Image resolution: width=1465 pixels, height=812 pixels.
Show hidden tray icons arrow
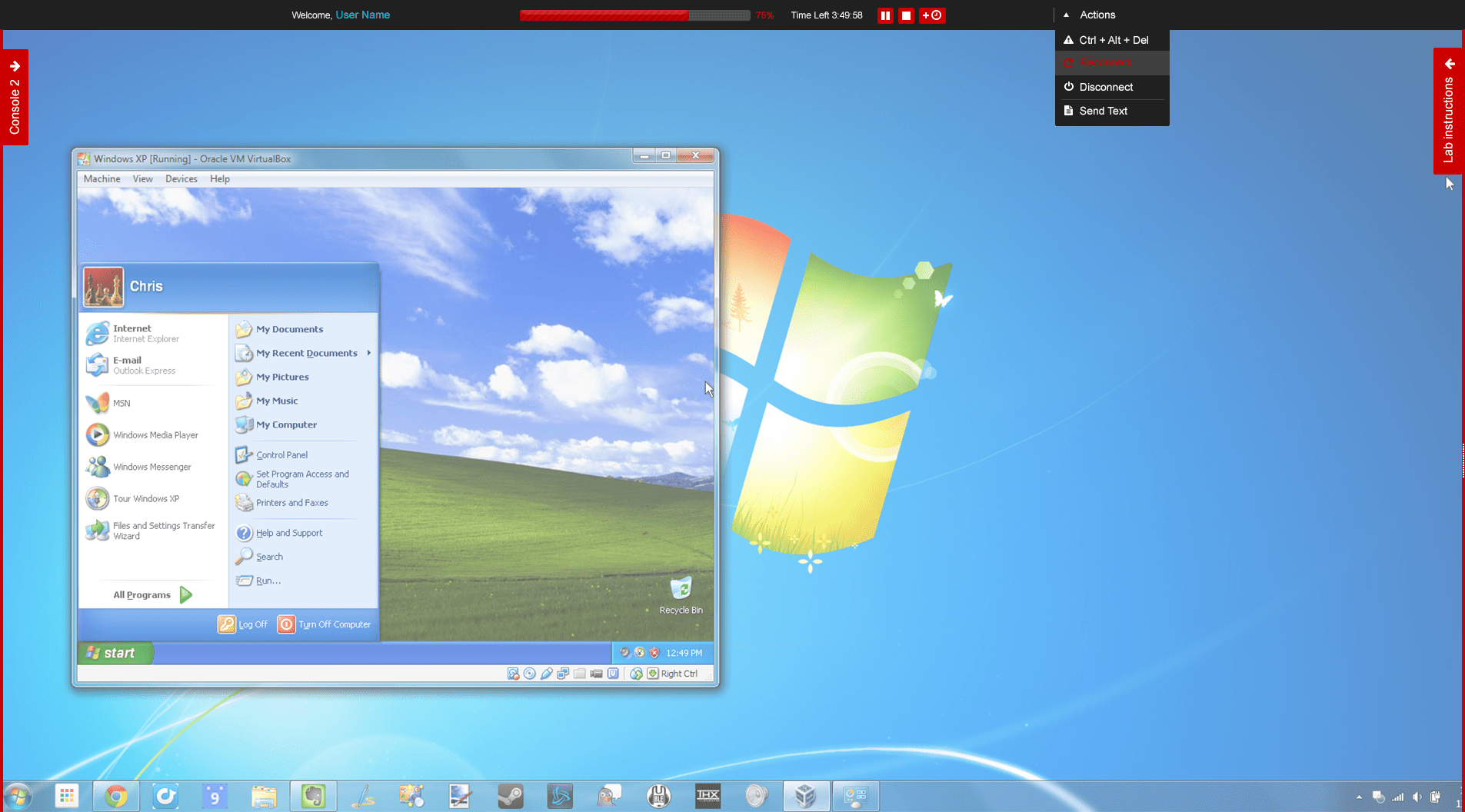(1359, 797)
